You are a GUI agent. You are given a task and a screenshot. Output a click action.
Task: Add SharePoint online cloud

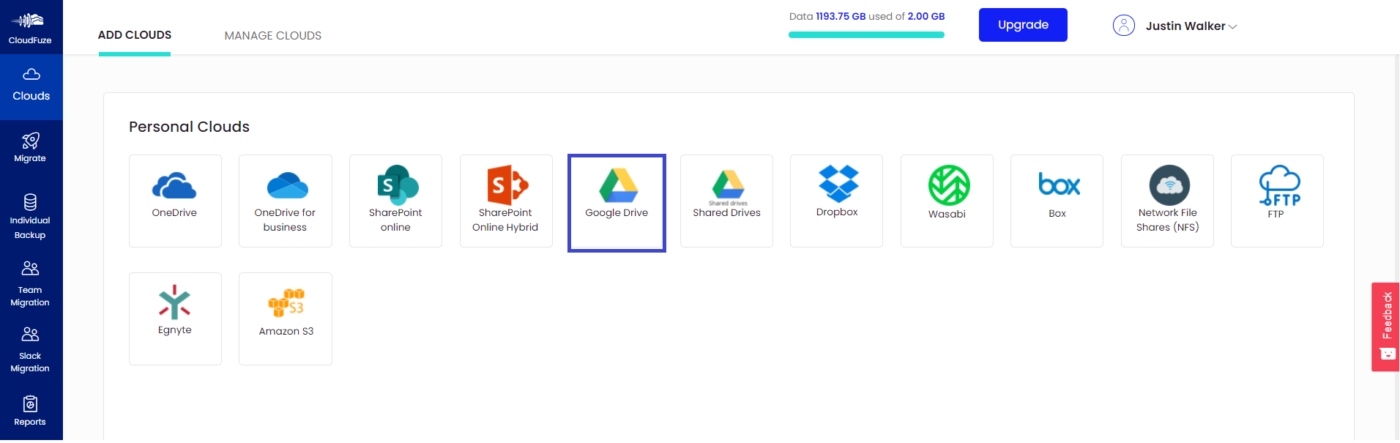pos(395,201)
